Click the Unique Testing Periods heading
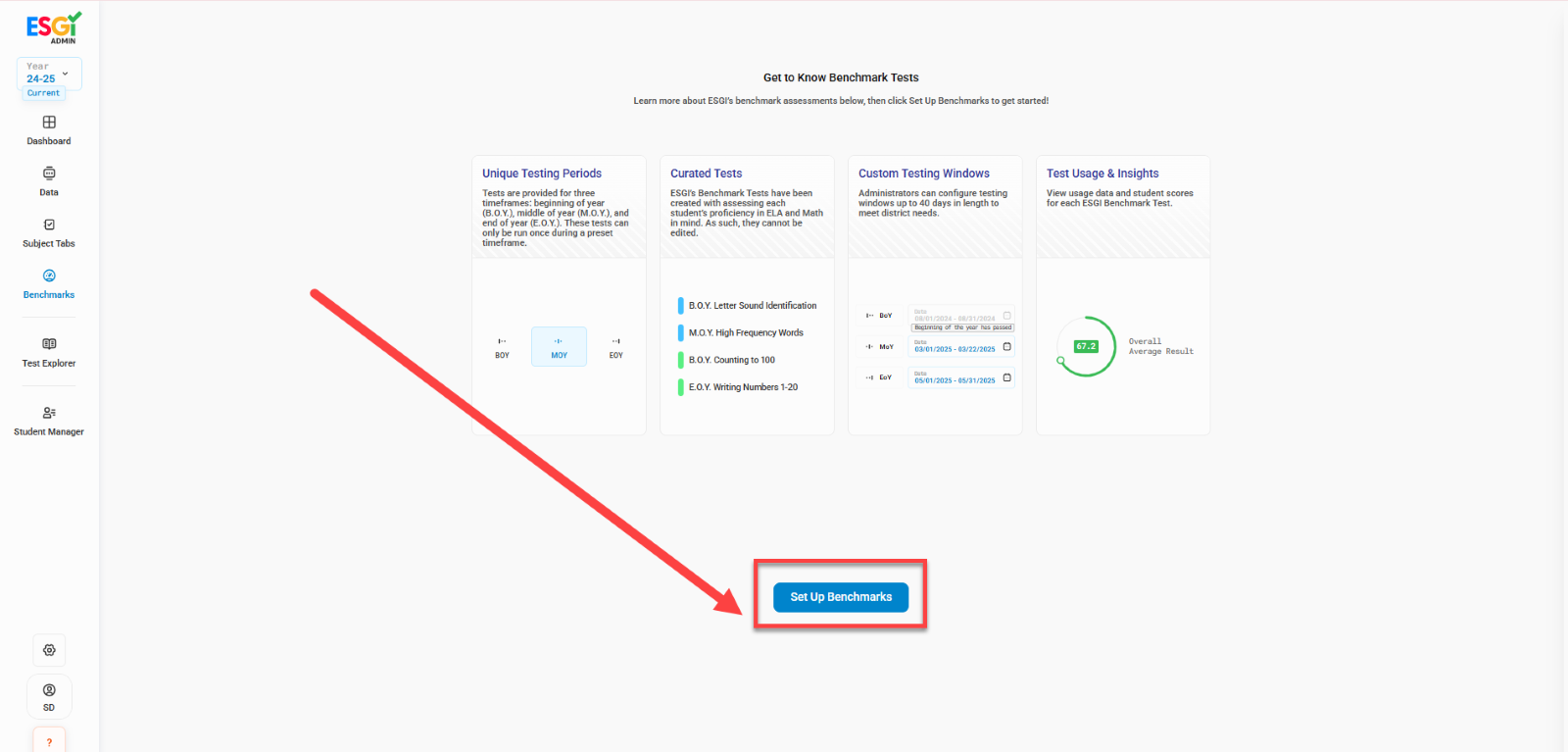 542,174
